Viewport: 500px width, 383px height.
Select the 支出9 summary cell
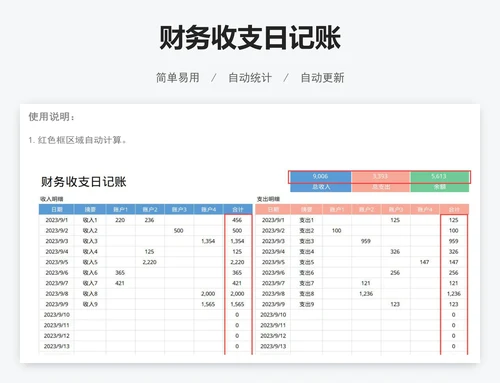[x=306, y=304]
